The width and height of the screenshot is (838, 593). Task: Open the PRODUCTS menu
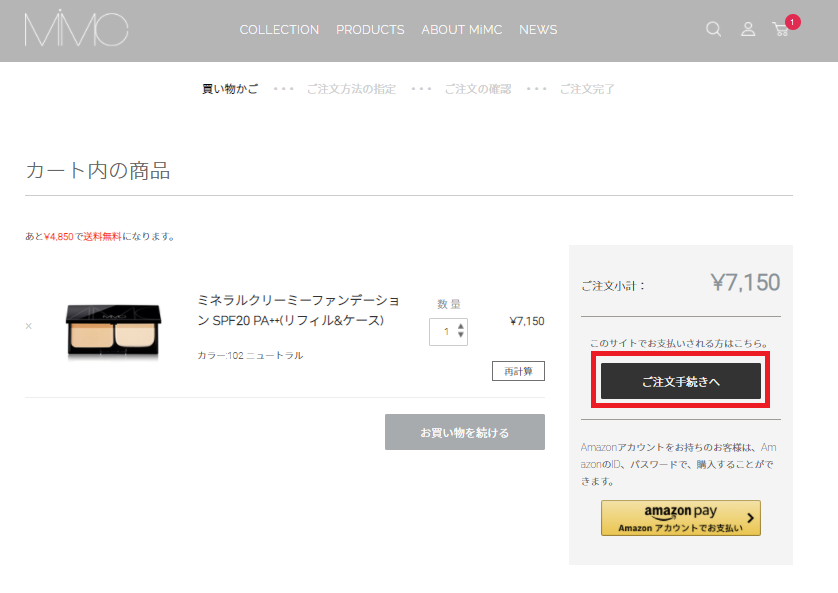click(370, 30)
